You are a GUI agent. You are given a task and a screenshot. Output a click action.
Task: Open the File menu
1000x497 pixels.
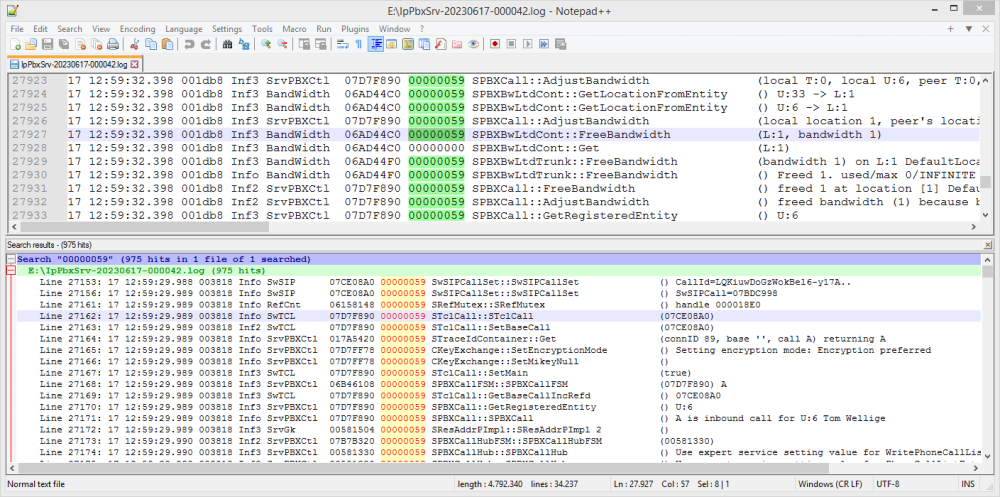(x=17, y=29)
